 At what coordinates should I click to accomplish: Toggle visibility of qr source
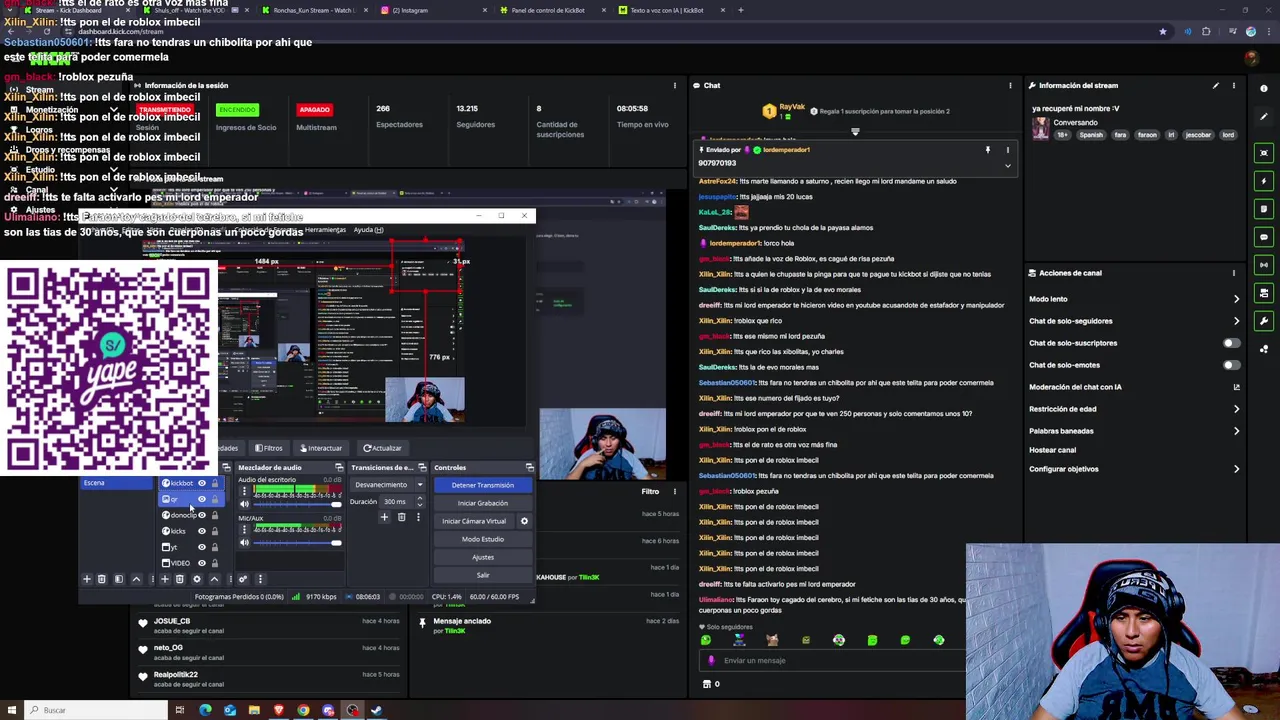coord(202,499)
